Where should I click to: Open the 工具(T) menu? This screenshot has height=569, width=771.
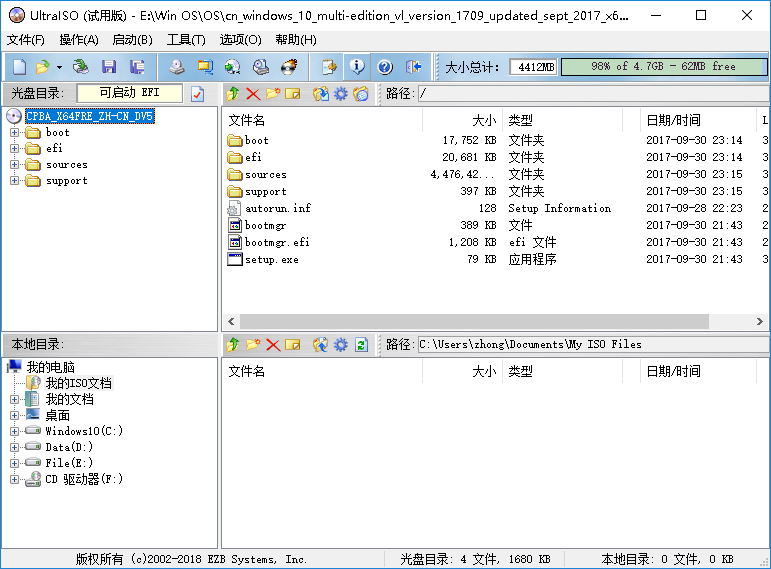[x=186, y=40]
